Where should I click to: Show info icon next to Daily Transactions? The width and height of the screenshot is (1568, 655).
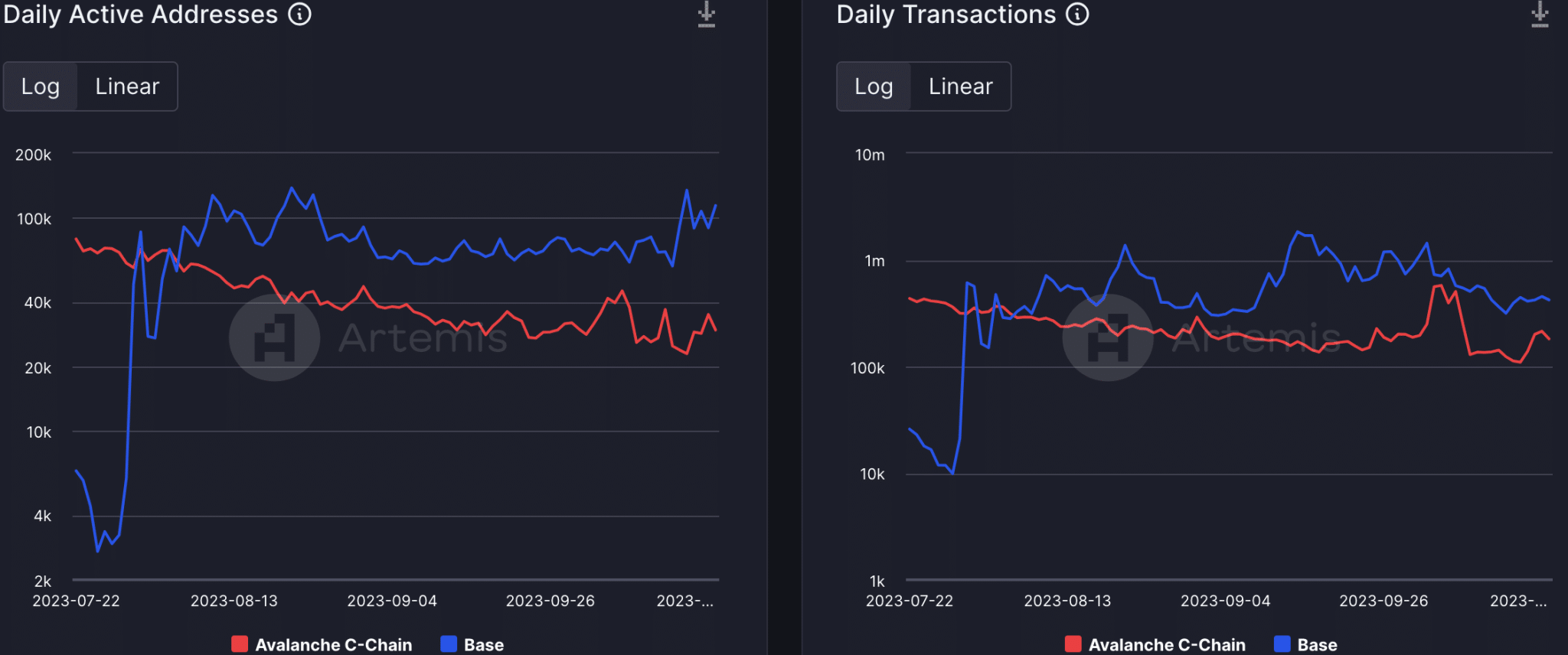pyautogui.click(x=1077, y=15)
